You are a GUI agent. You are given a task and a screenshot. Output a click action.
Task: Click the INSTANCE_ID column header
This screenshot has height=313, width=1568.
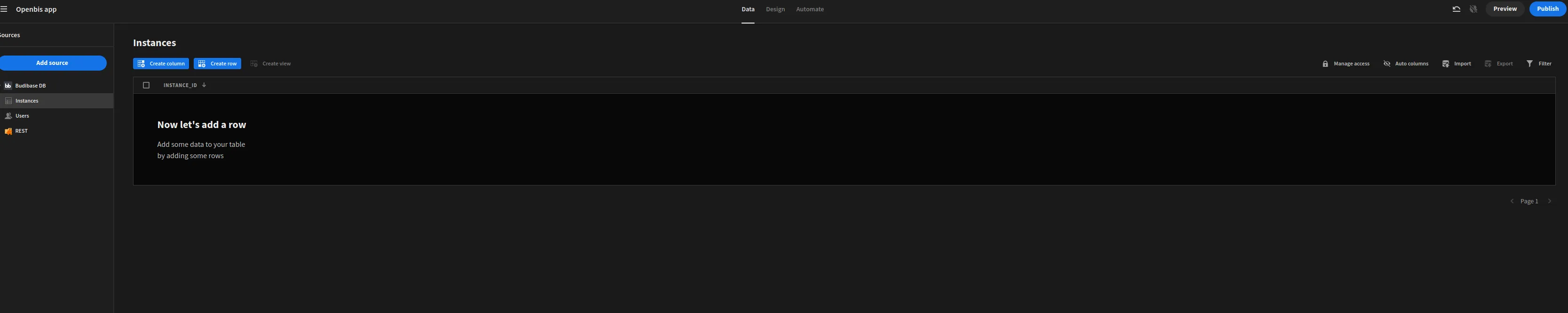180,85
